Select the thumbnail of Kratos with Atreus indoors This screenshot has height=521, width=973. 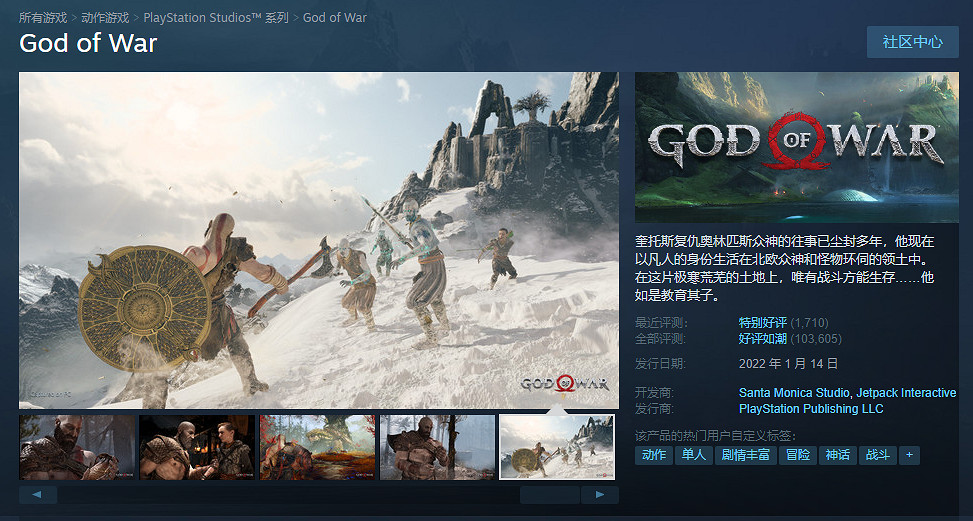point(197,447)
